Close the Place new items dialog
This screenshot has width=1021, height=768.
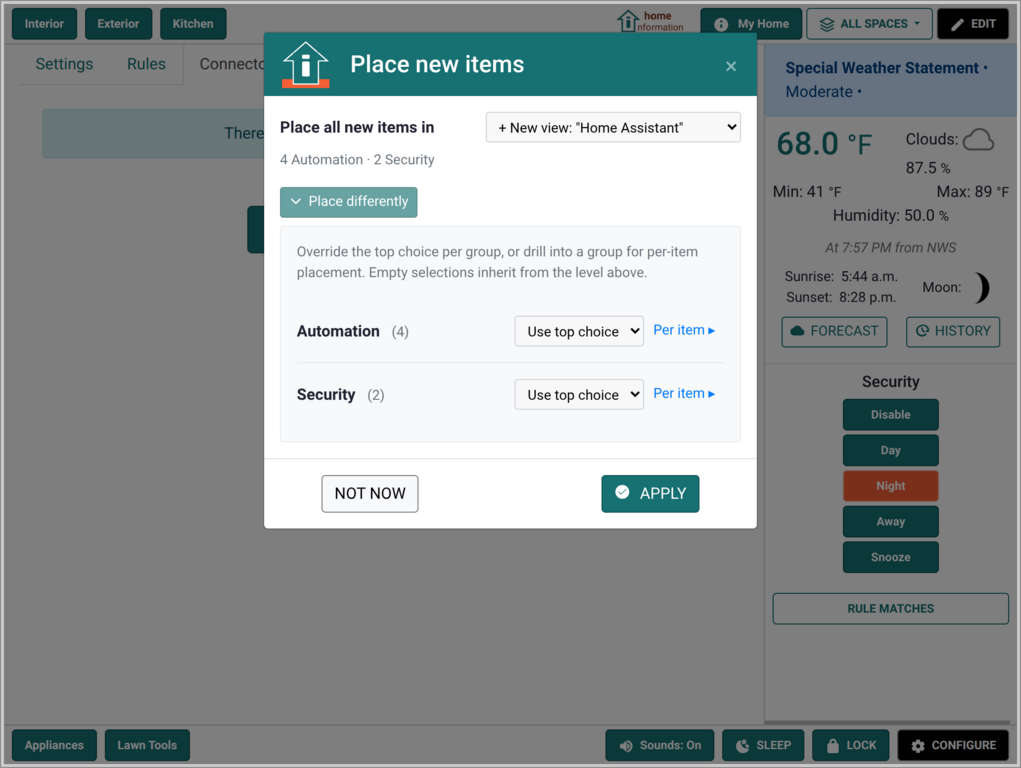tap(731, 66)
